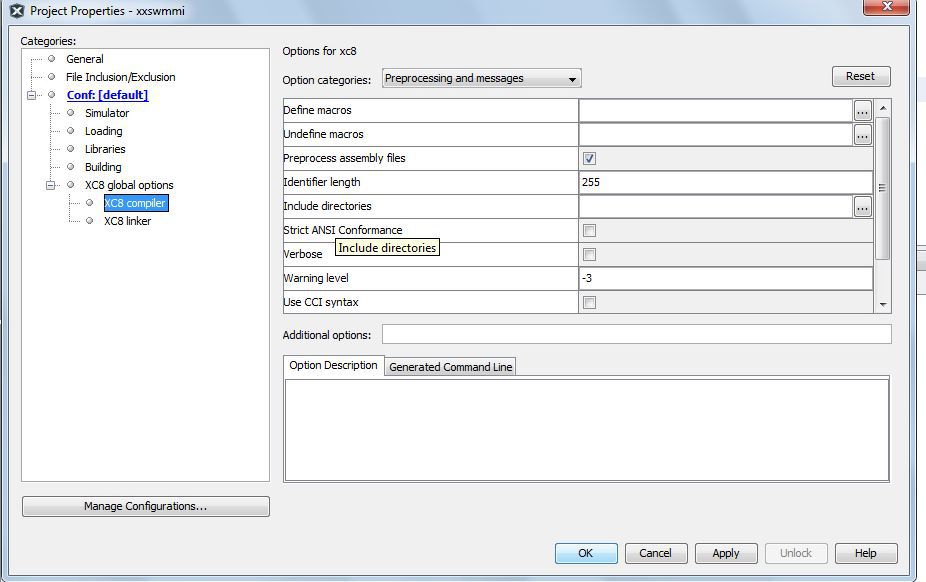Close the Project Properties dialog
Screen dimensions: 926x582
886,6
